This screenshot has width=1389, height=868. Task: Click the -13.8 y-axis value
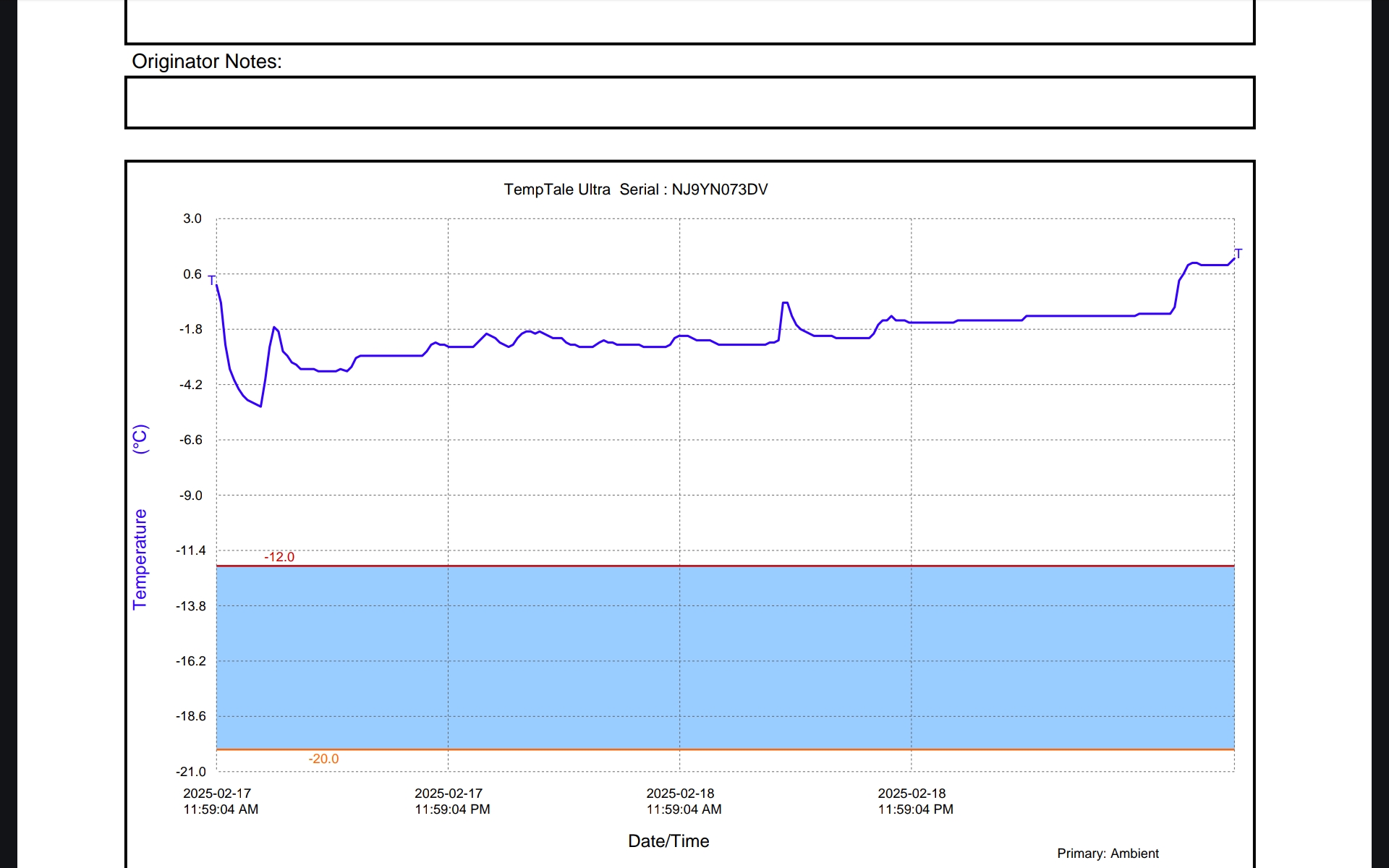(191, 606)
